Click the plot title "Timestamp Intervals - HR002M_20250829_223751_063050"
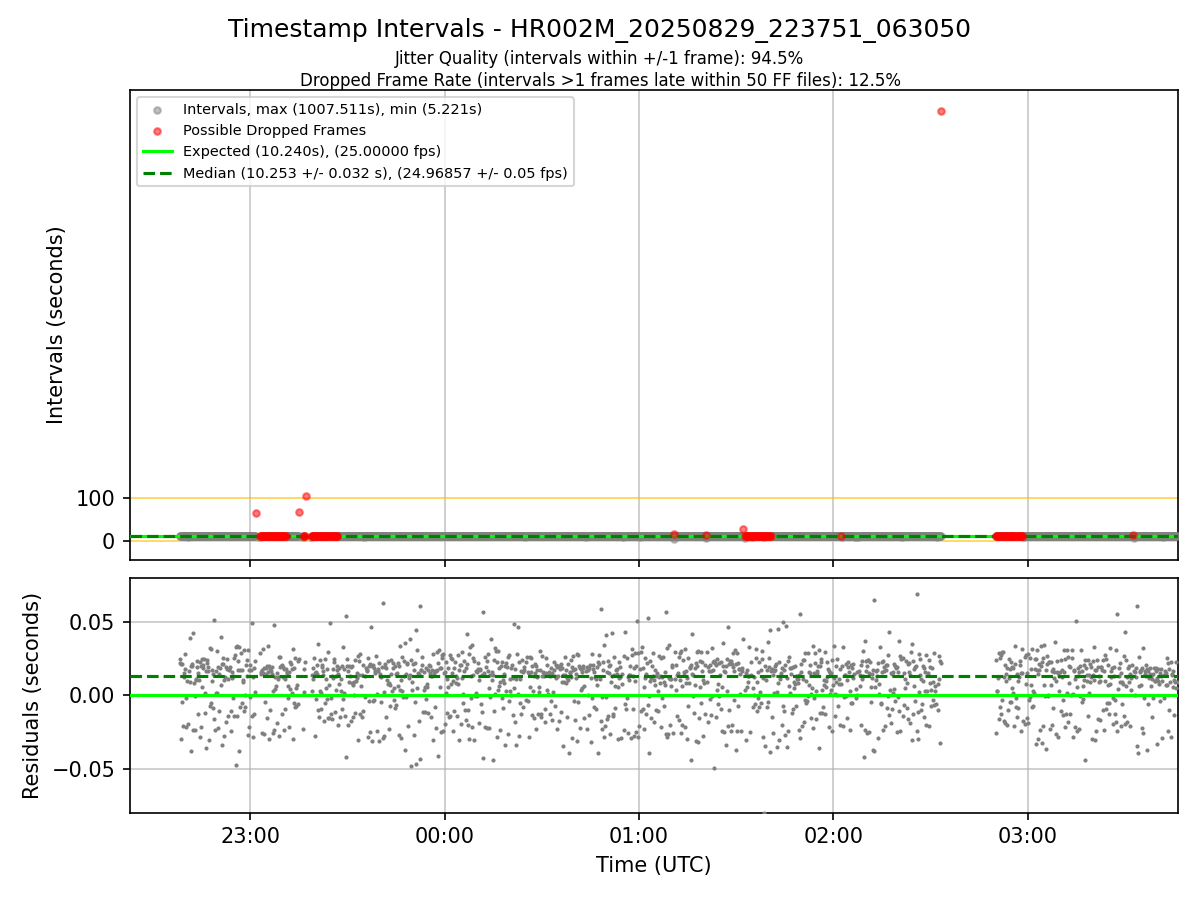Image resolution: width=1200 pixels, height=900 pixels. coord(599,29)
